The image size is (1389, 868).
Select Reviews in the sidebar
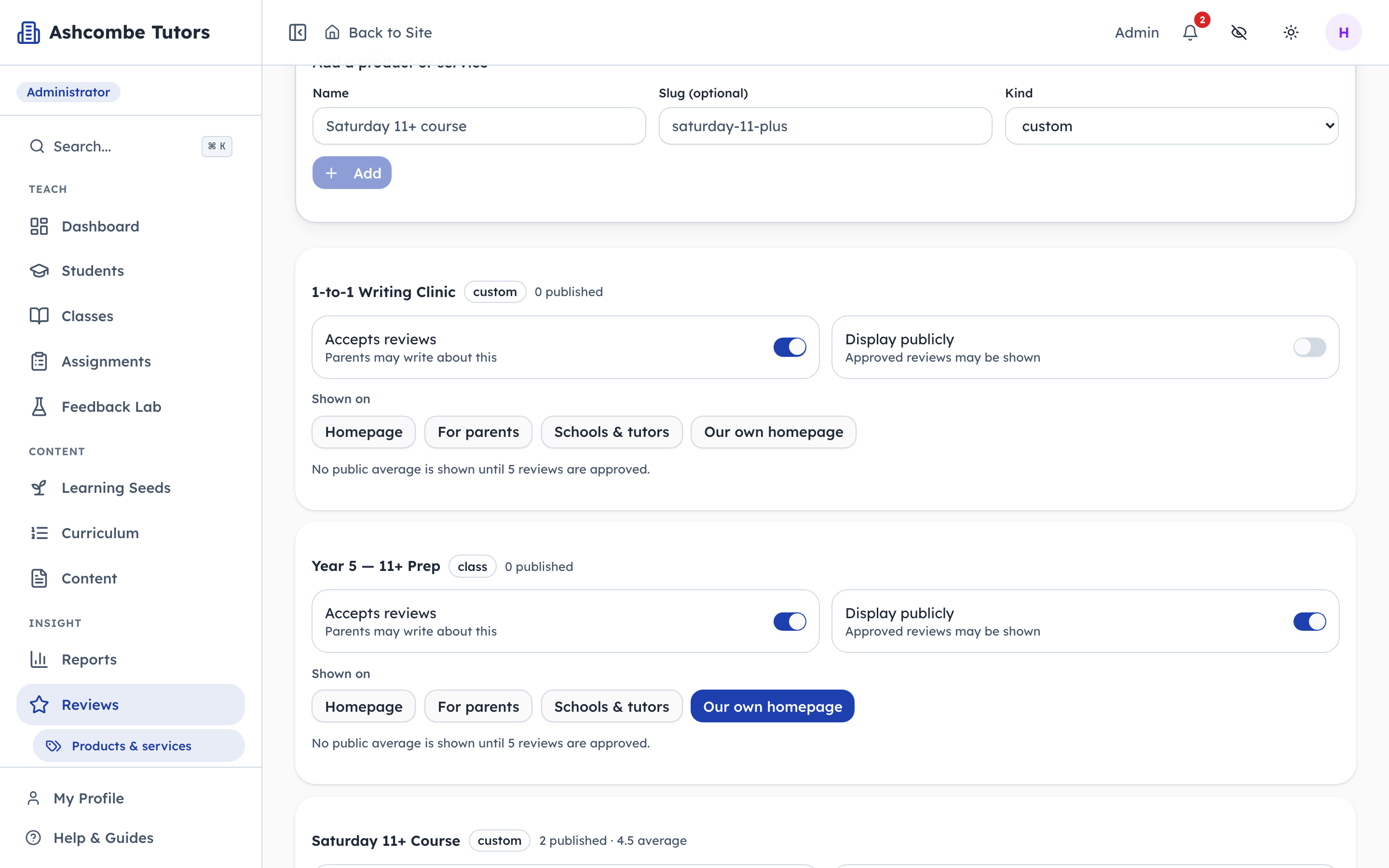pos(131,705)
